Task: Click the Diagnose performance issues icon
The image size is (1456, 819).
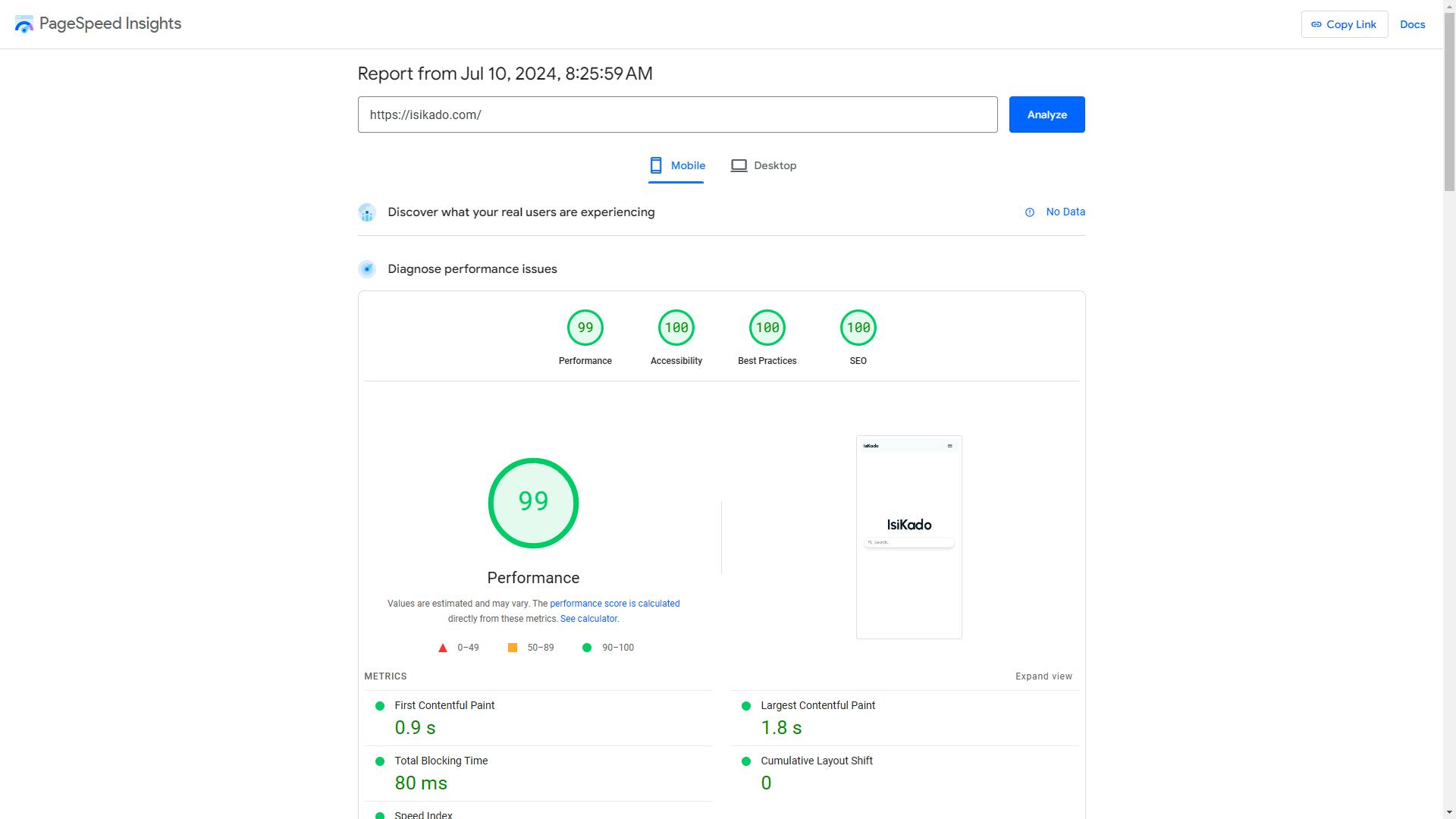Action: pos(367,268)
